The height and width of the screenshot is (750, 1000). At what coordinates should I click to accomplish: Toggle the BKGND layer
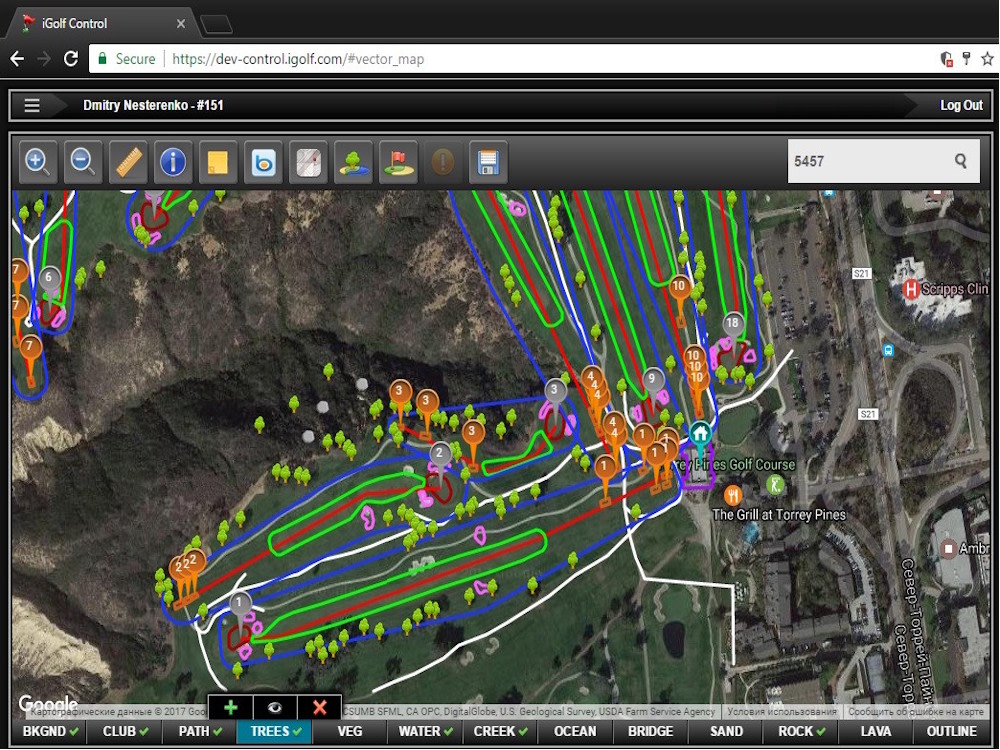50,732
